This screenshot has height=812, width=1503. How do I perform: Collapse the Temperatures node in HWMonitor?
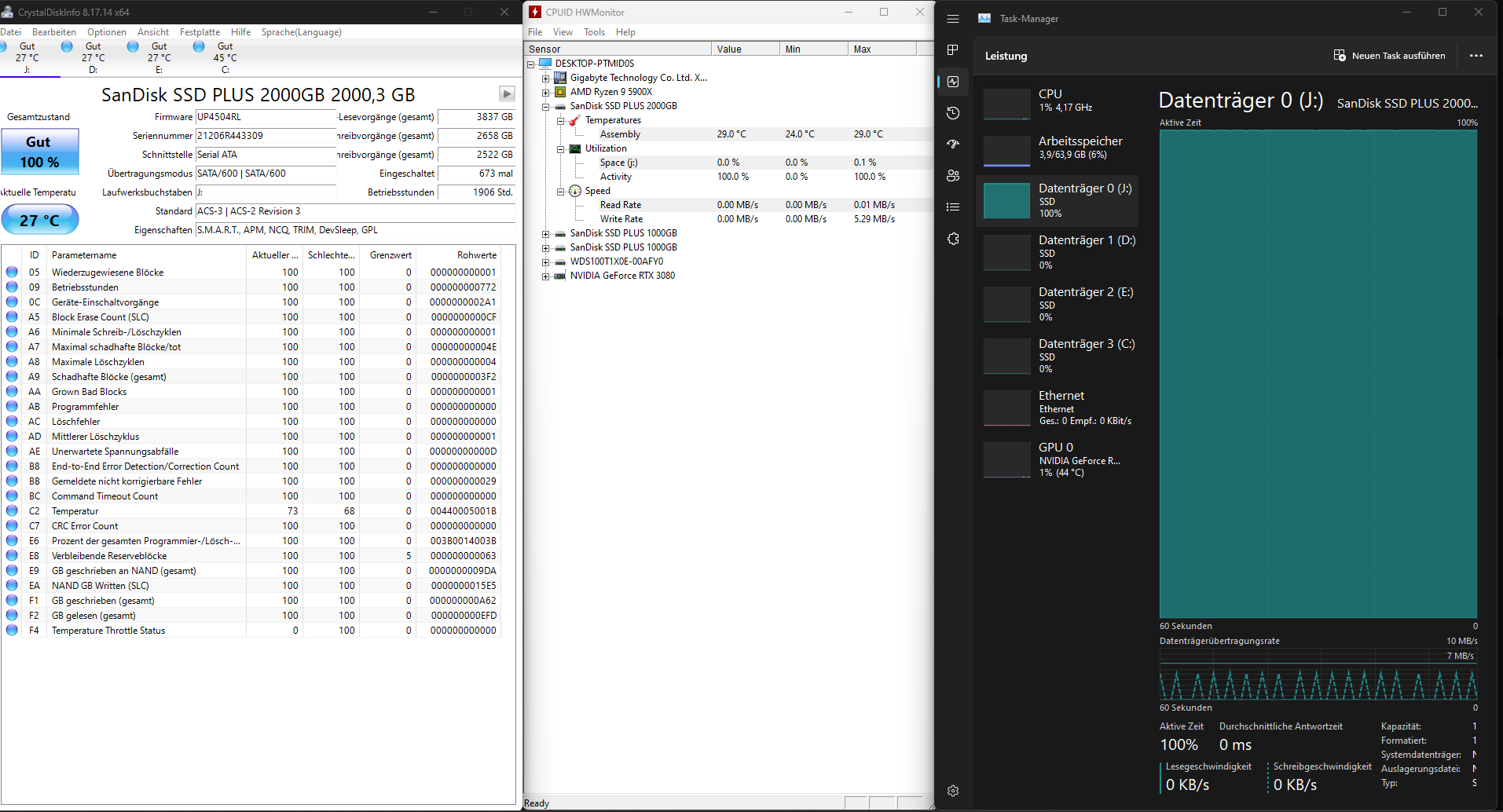(560, 120)
